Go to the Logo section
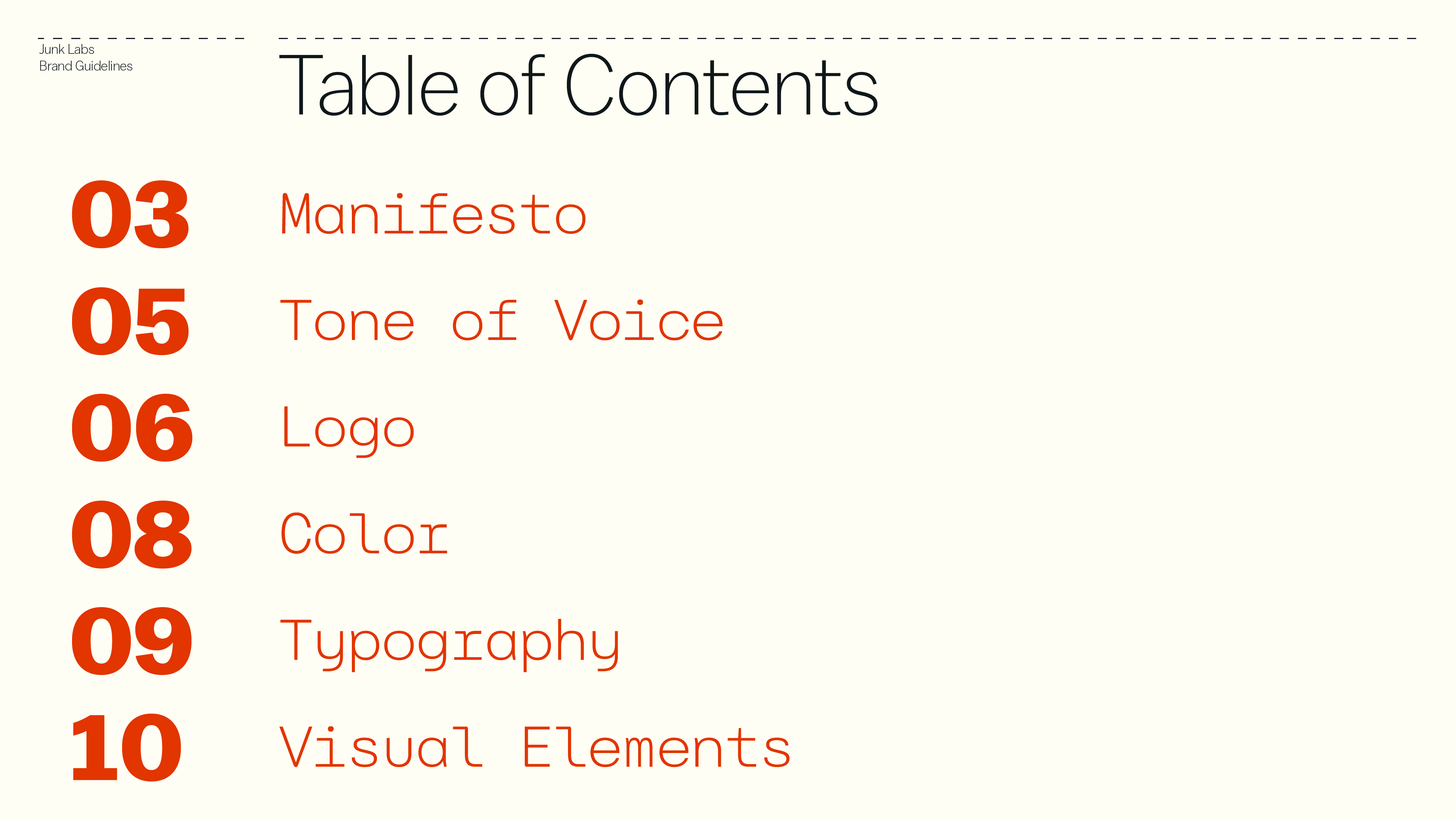The height and width of the screenshot is (819, 1456). [x=348, y=429]
